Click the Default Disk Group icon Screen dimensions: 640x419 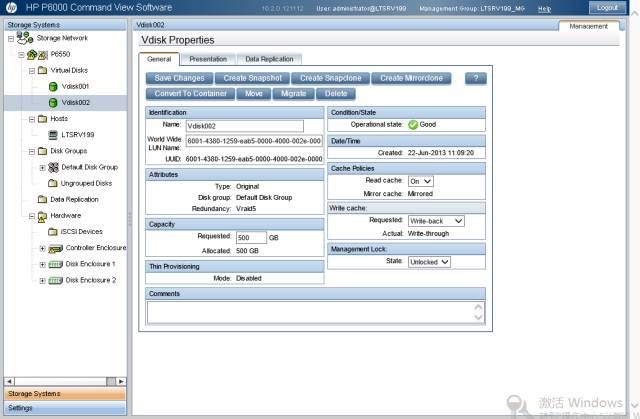coord(53,167)
